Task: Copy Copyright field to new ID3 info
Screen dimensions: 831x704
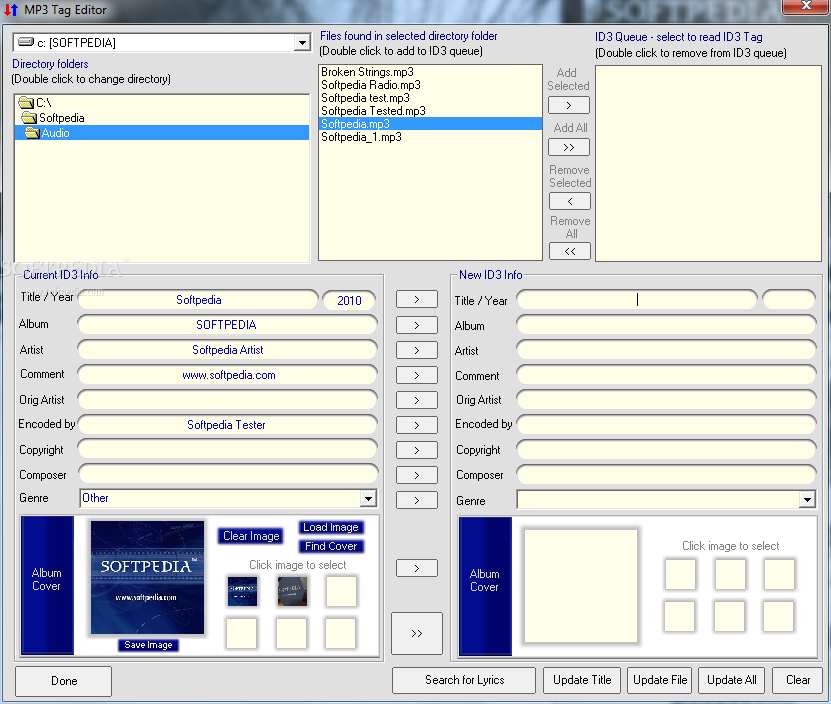Action: point(417,450)
